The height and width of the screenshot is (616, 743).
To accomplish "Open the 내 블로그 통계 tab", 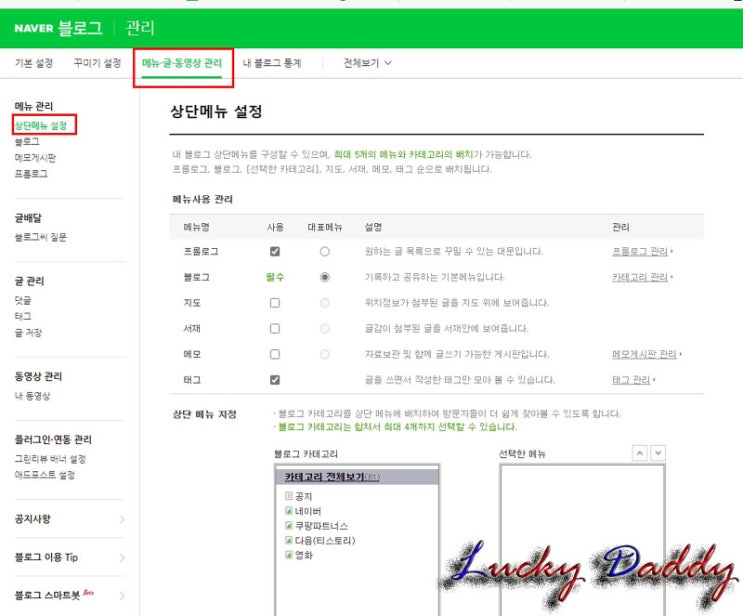I will coord(272,63).
